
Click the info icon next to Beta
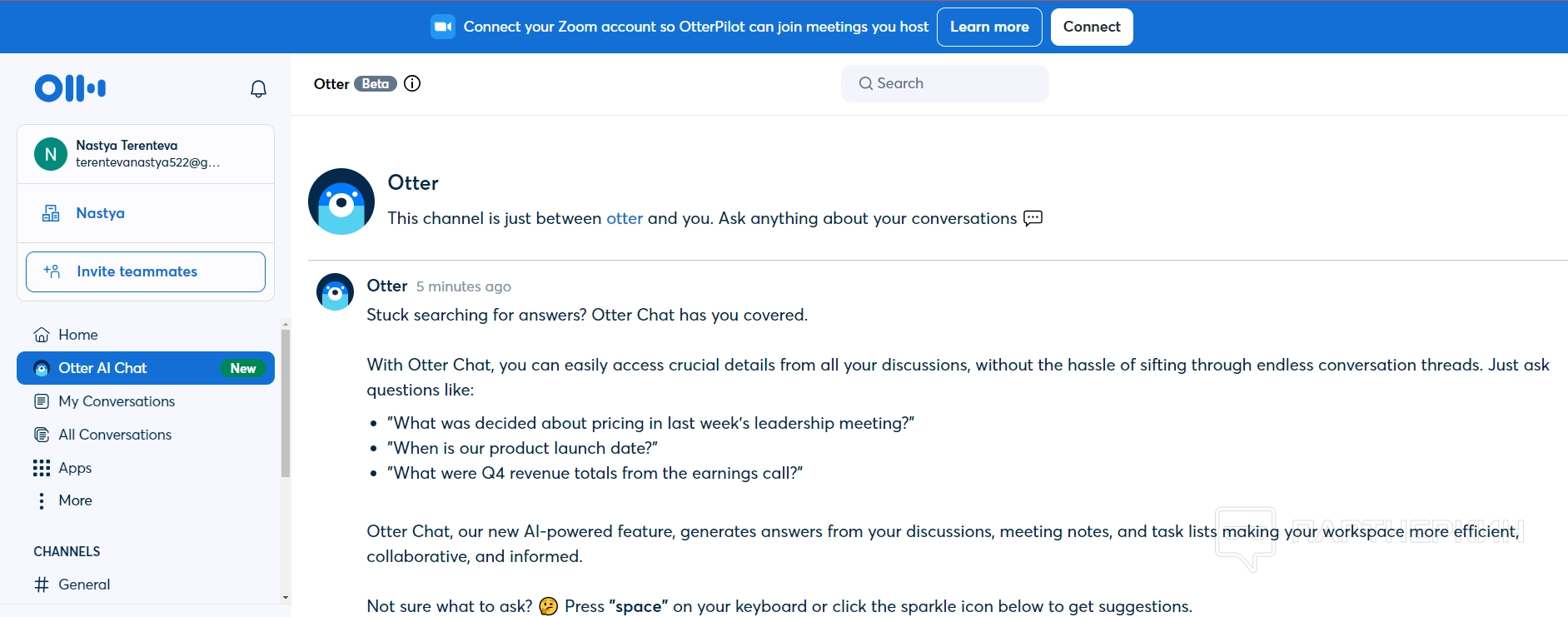pyautogui.click(x=412, y=83)
